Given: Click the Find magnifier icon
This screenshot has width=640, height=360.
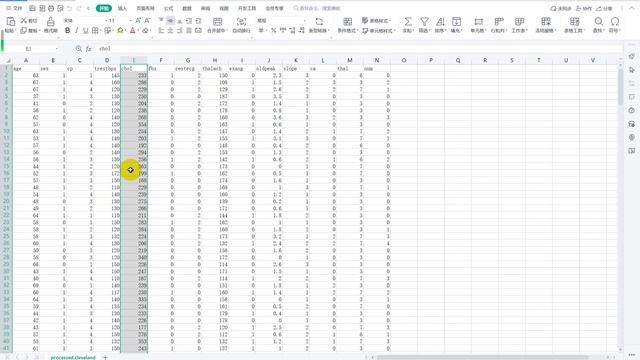Looking at the screenshot, I should 598,22.
